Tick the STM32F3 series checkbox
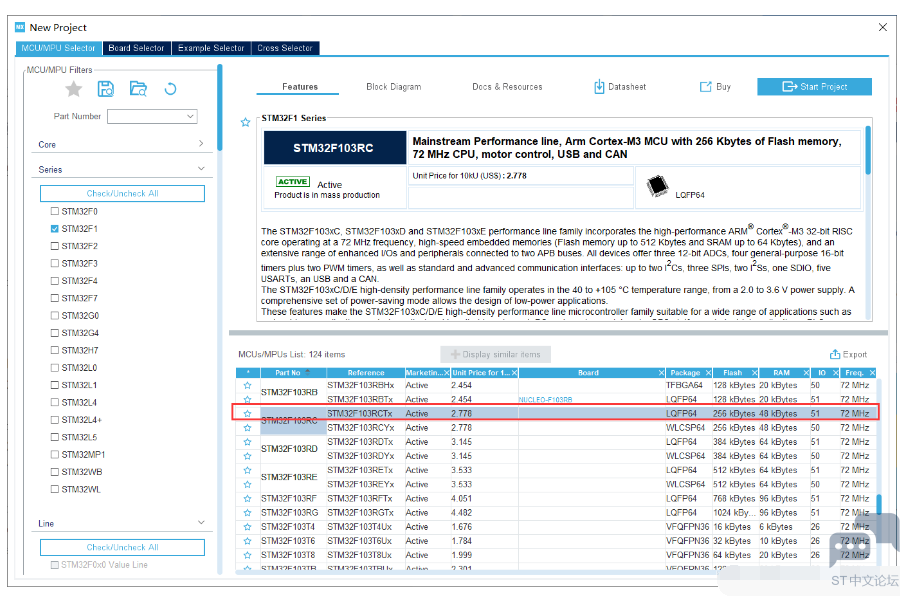 [x=55, y=264]
